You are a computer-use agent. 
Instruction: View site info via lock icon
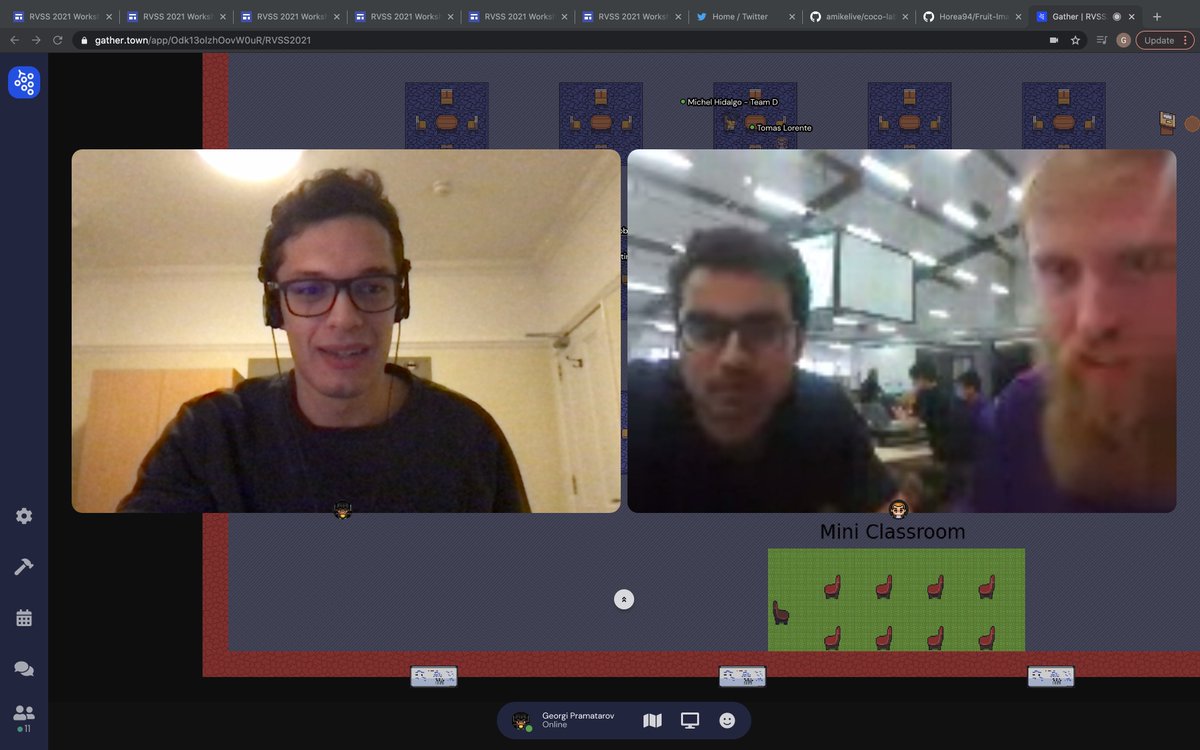86,40
